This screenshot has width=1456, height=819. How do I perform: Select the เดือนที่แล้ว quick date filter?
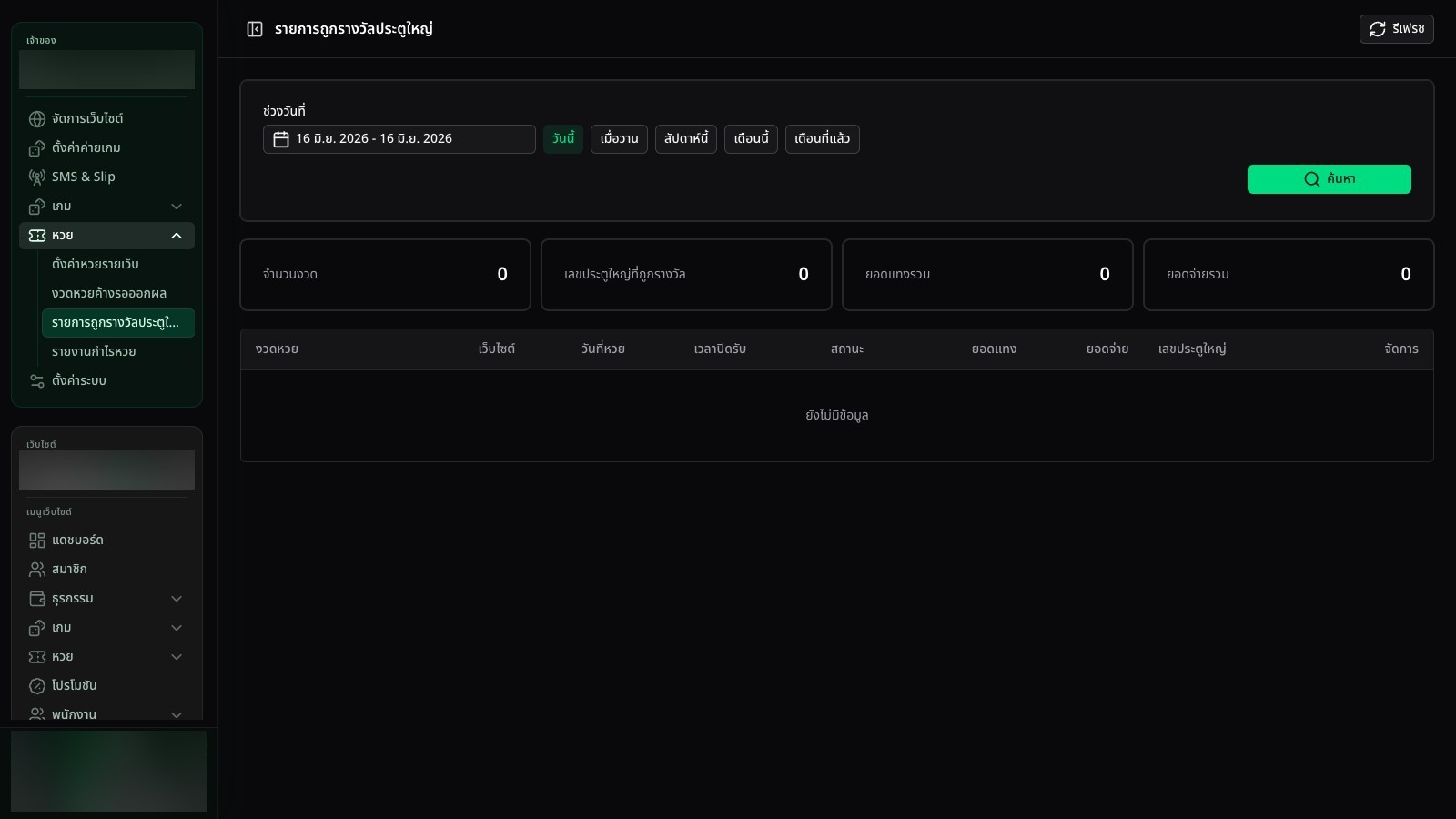(823, 139)
